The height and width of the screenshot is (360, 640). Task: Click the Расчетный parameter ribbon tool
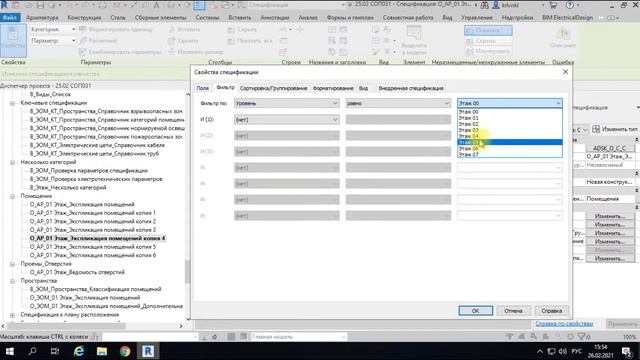98,40
